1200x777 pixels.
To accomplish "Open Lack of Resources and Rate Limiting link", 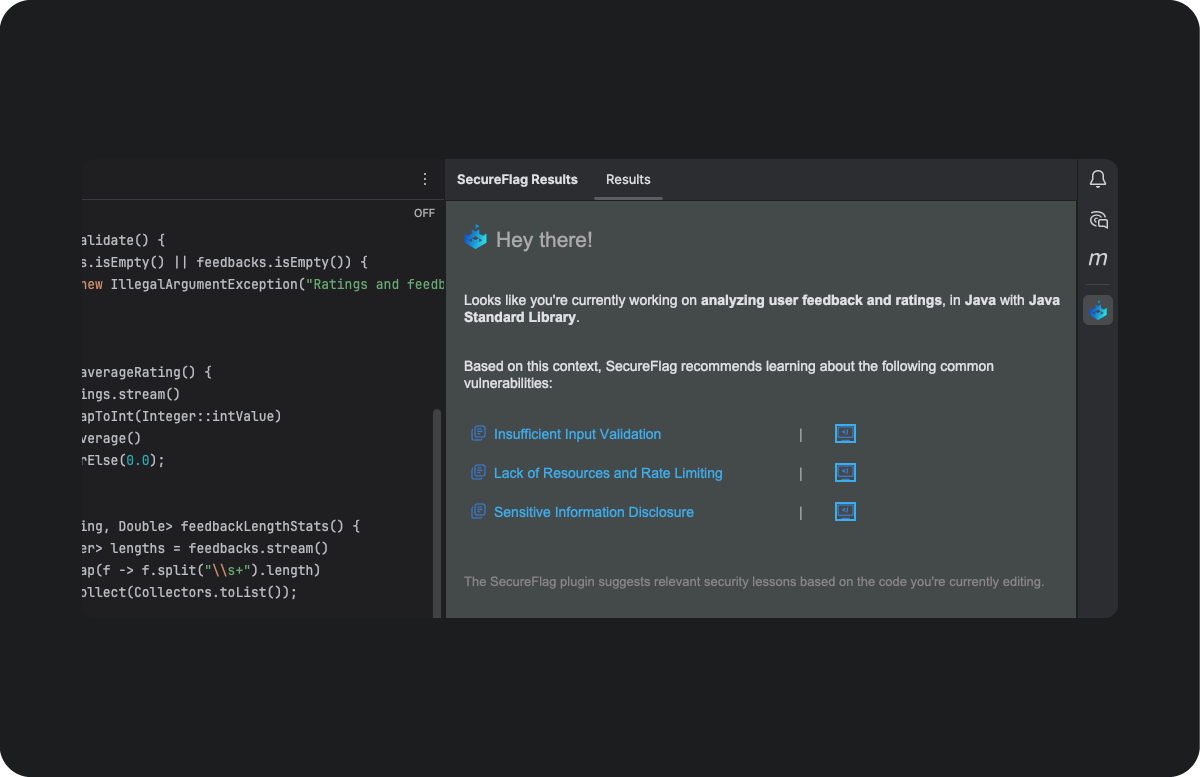I will pyautogui.click(x=608, y=473).
